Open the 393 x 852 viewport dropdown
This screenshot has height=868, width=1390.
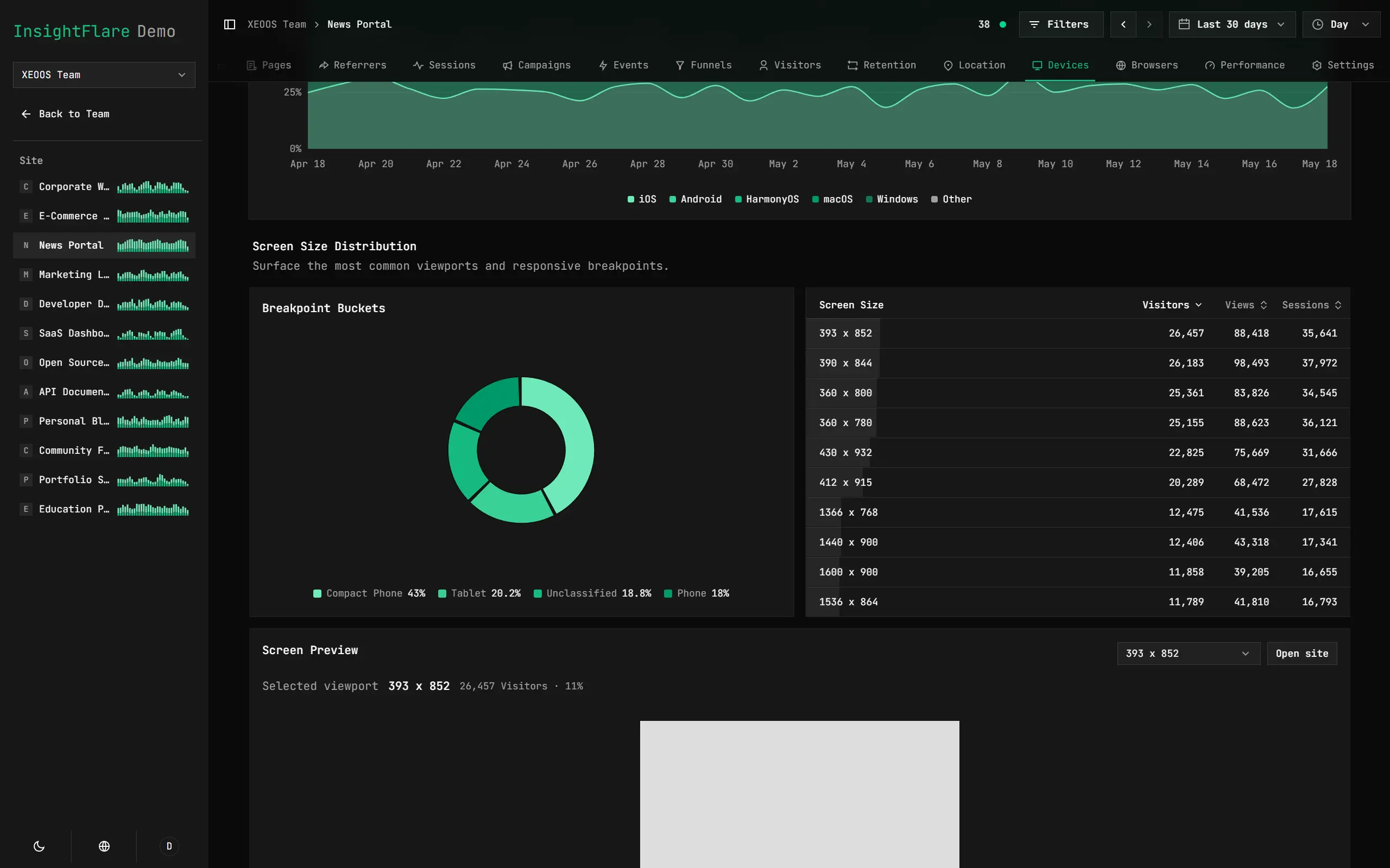click(1189, 653)
